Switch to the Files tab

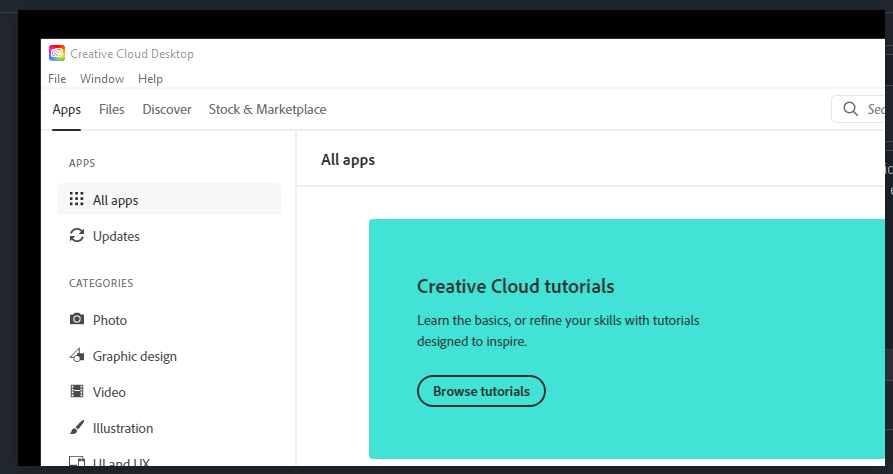112,109
